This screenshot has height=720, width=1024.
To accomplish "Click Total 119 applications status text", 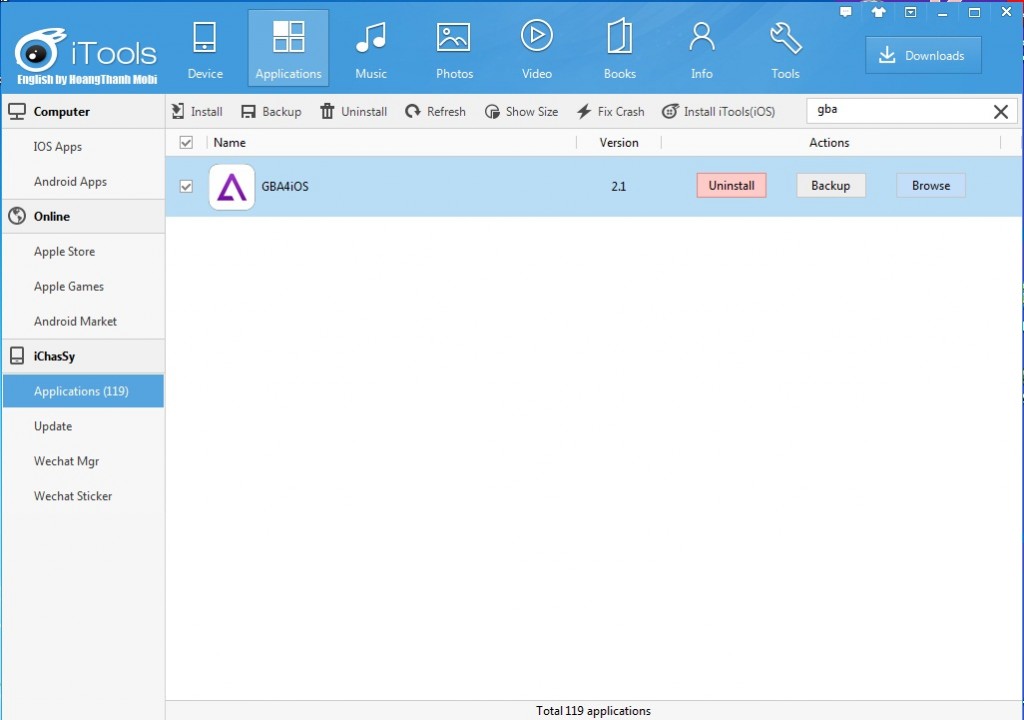I will [593, 711].
